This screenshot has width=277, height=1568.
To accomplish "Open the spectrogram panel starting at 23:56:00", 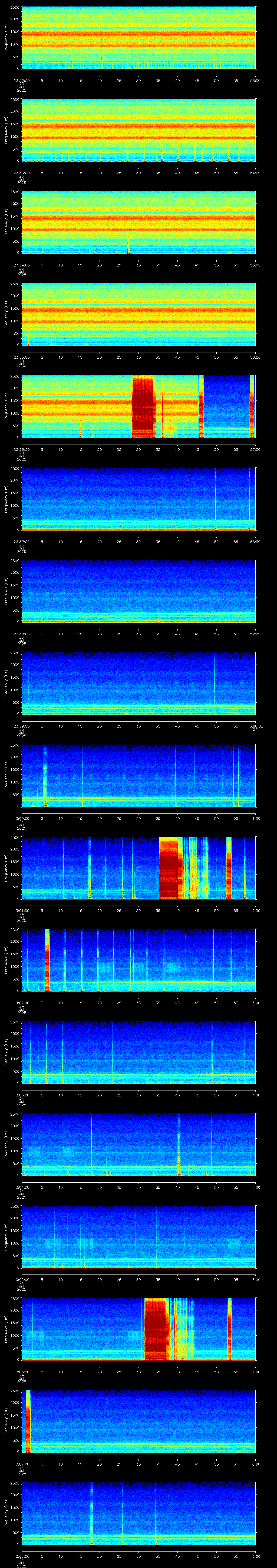I will (x=138, y=407).
